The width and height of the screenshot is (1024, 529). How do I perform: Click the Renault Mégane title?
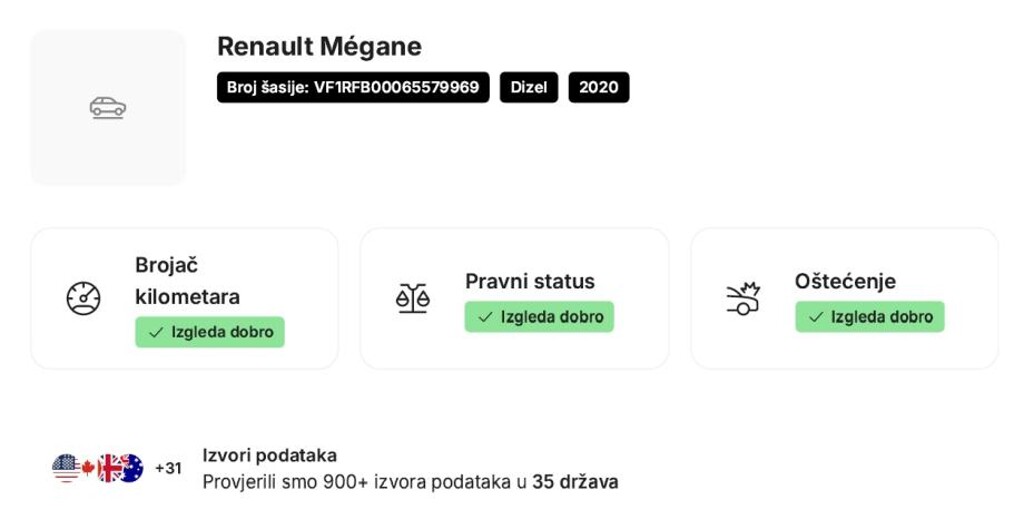319,46
